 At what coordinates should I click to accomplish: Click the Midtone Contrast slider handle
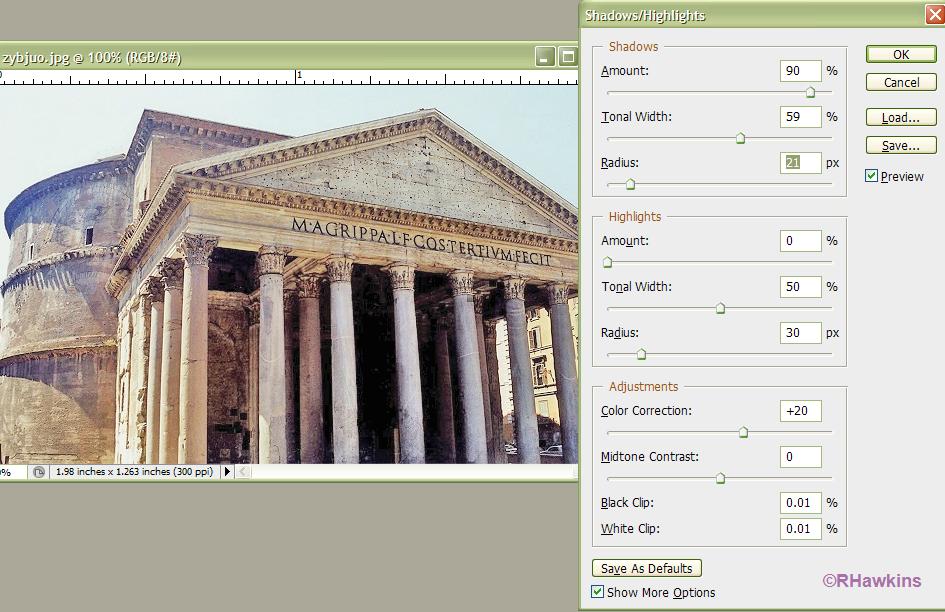click(x=720, y=478)
